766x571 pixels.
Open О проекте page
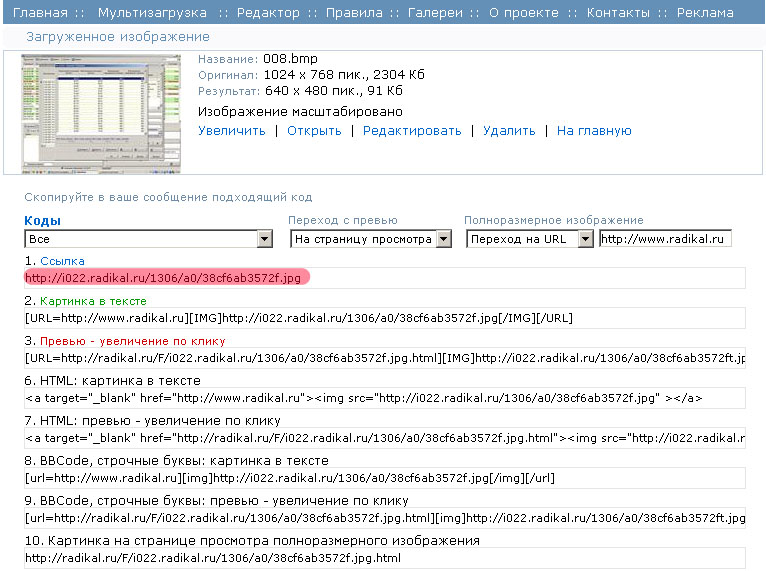tap(524, 13)
